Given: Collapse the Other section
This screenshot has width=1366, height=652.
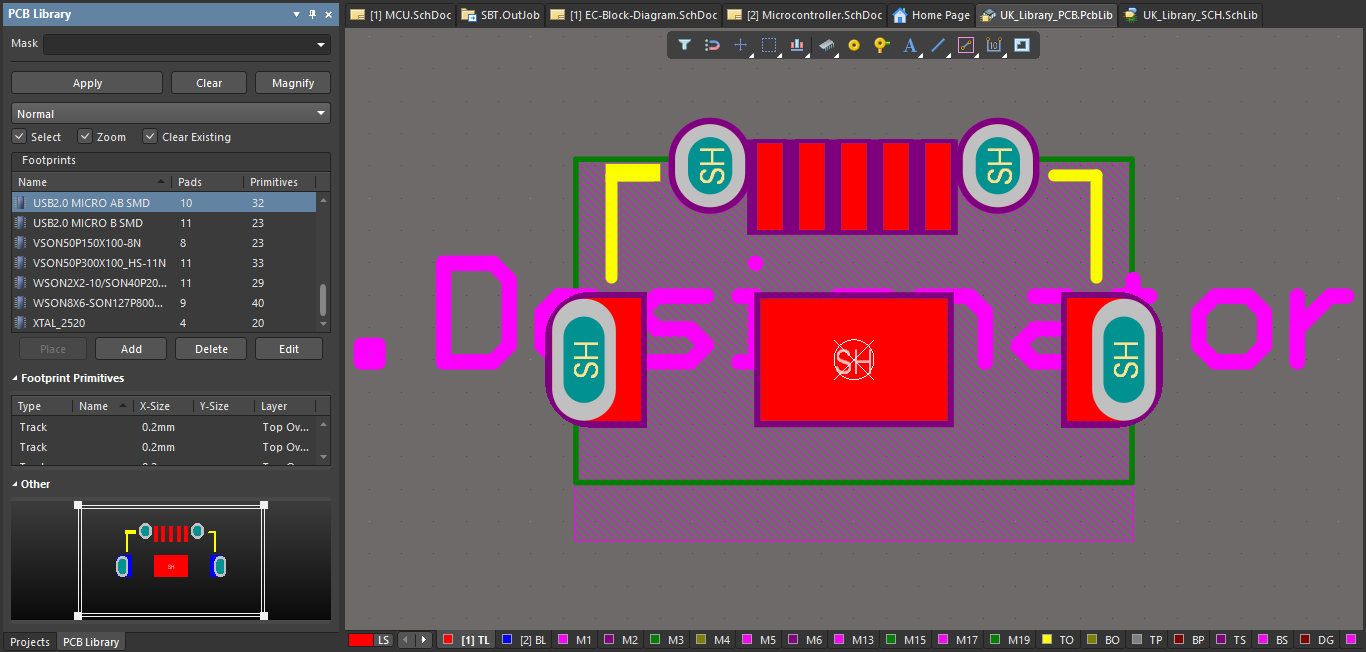Looking at the screenshot, I should 16,484.
